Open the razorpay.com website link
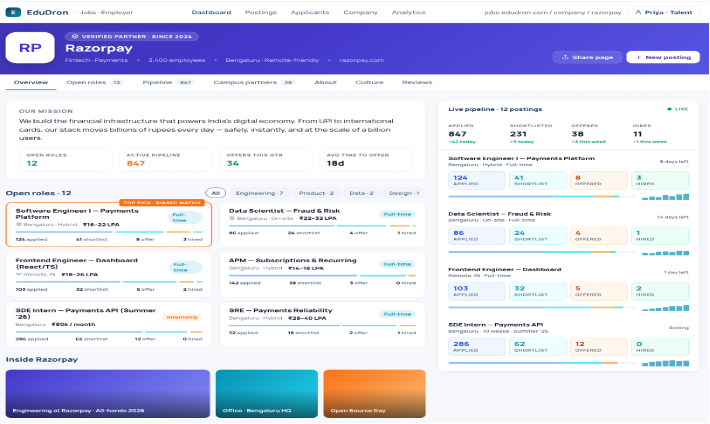Image resolution: width=710 pixels, height=424 pixels. tap(361, 60)
